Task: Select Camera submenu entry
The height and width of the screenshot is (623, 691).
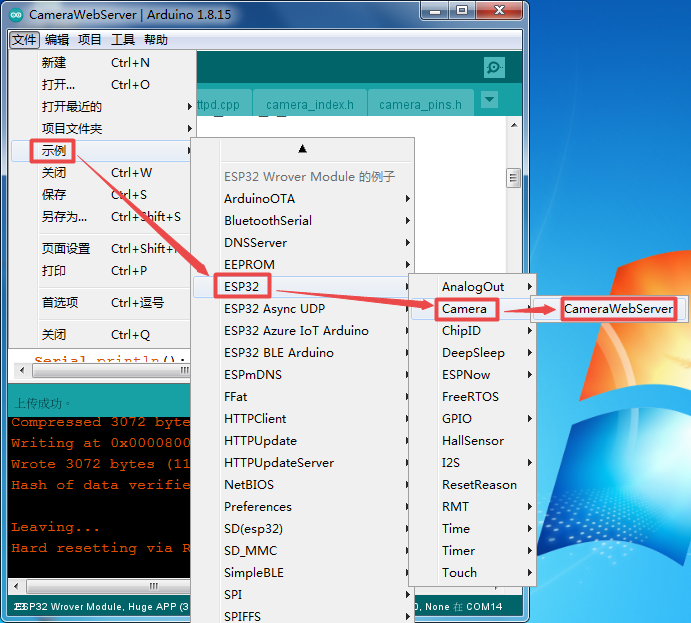Action: pyautogui.click(x=473, y=309)
